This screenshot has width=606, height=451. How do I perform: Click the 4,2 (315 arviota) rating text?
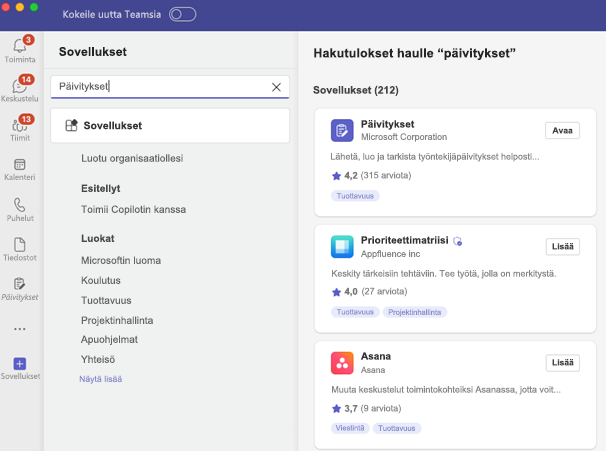378,175
